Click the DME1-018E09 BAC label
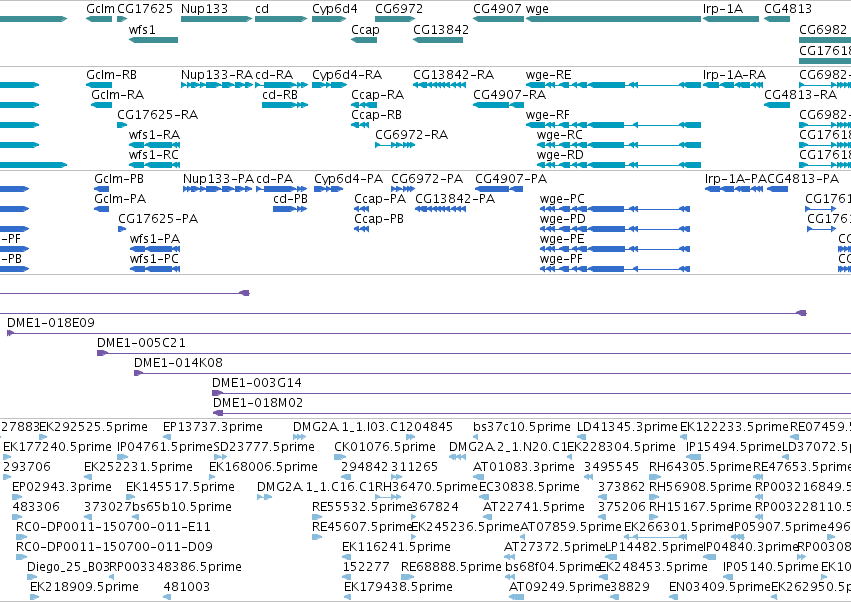Image resolution: width=851 pixels, height=602 pixels. point(50,322)
